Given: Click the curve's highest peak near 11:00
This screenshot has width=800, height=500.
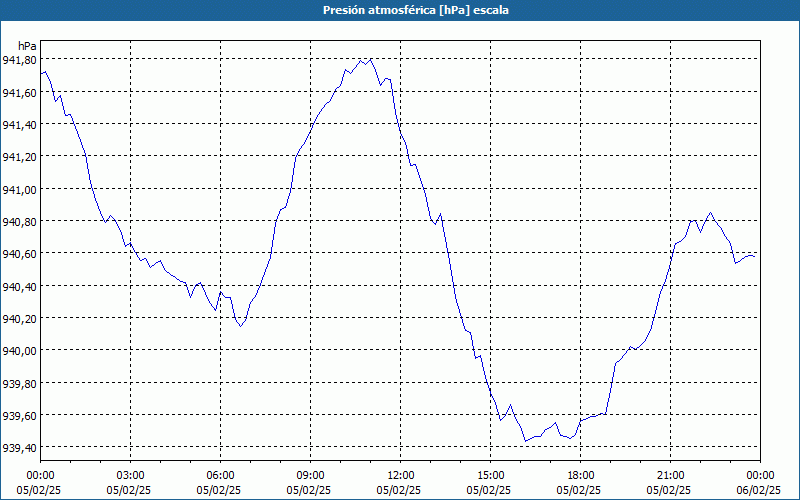Looking at the screenshot, I should pyautogui.click(x=371, y=58).
